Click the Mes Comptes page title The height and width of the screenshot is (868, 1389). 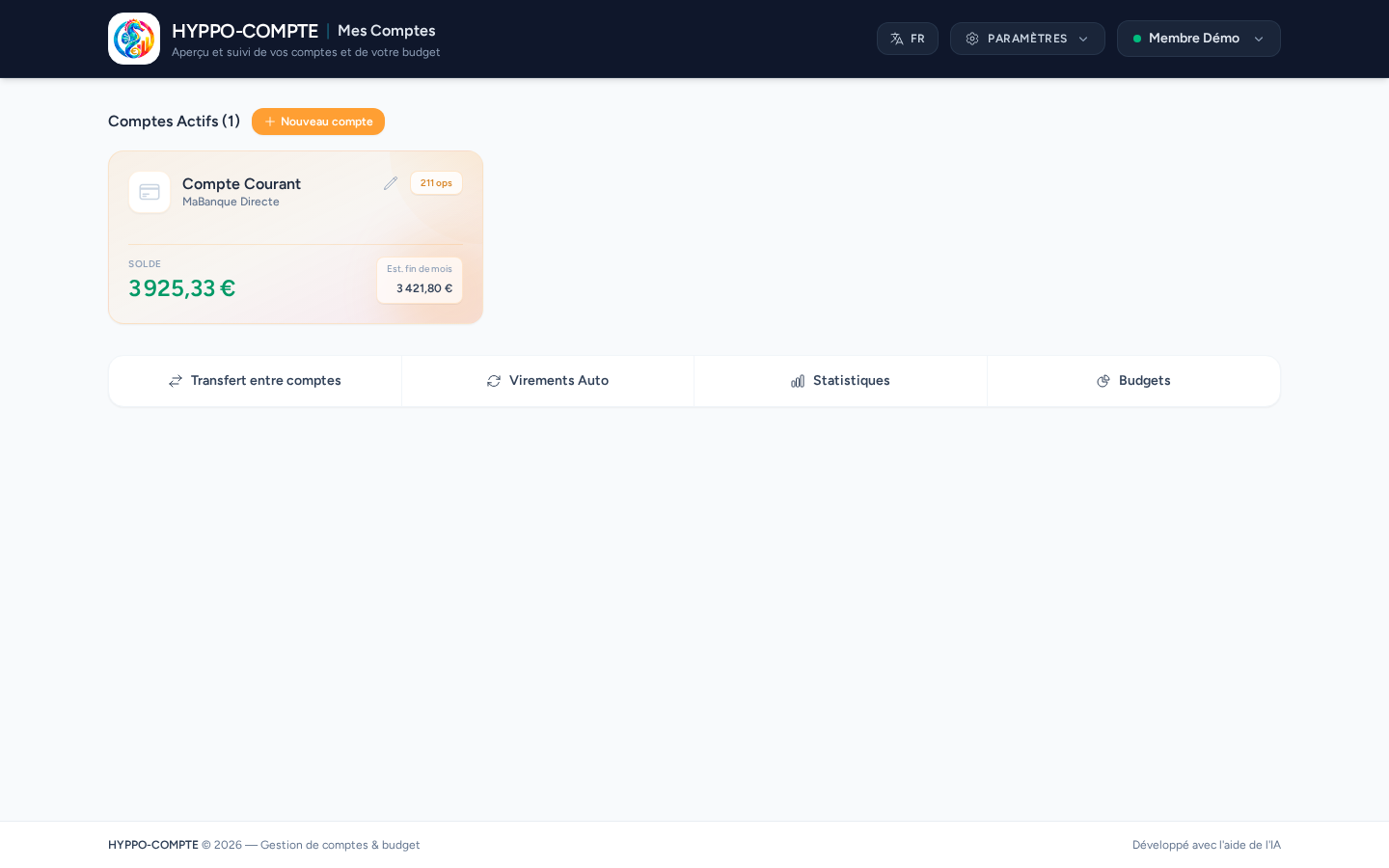tap(387, 31)
